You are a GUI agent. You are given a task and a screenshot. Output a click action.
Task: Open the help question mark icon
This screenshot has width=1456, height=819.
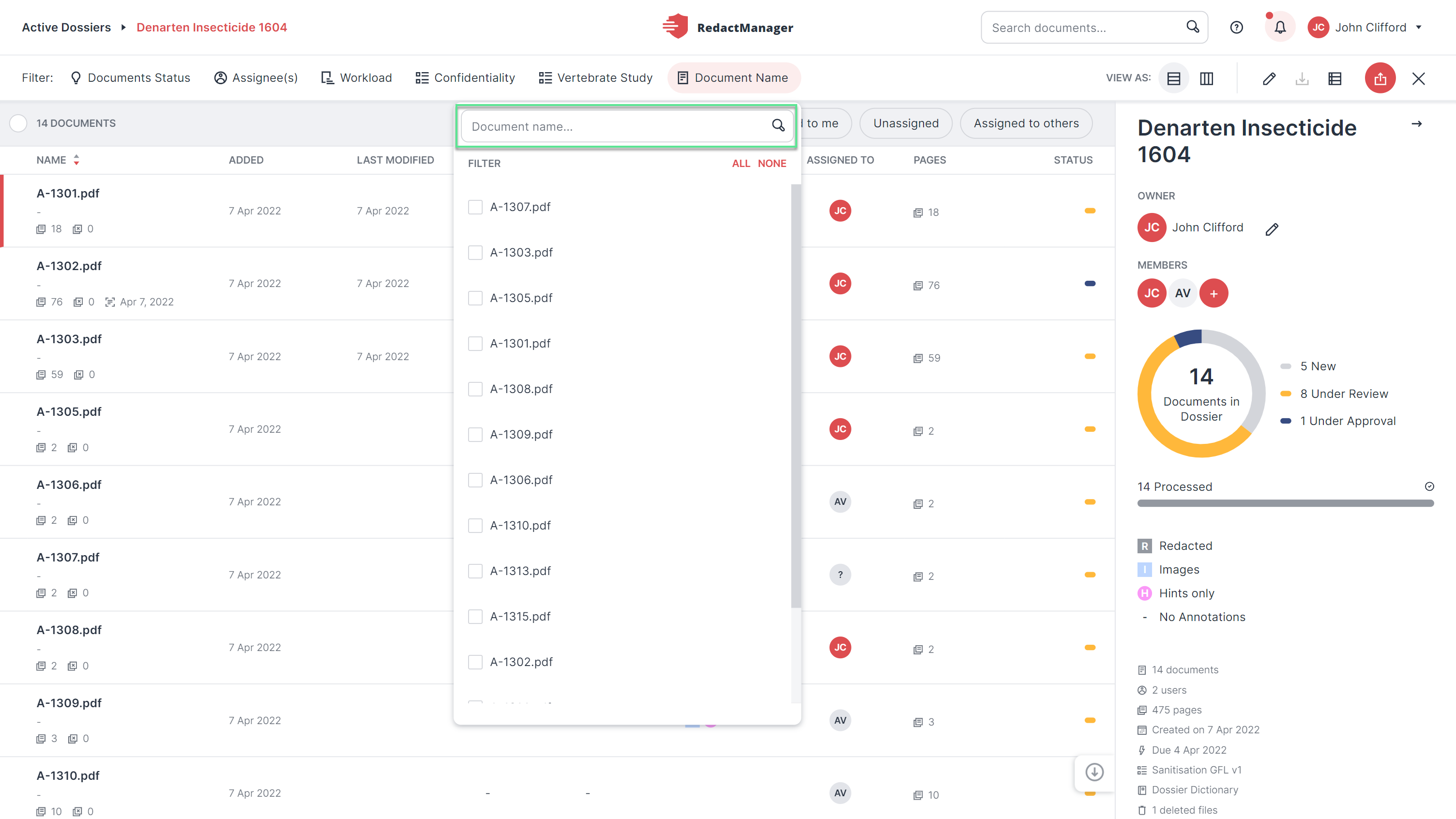tap(1236, 27)
